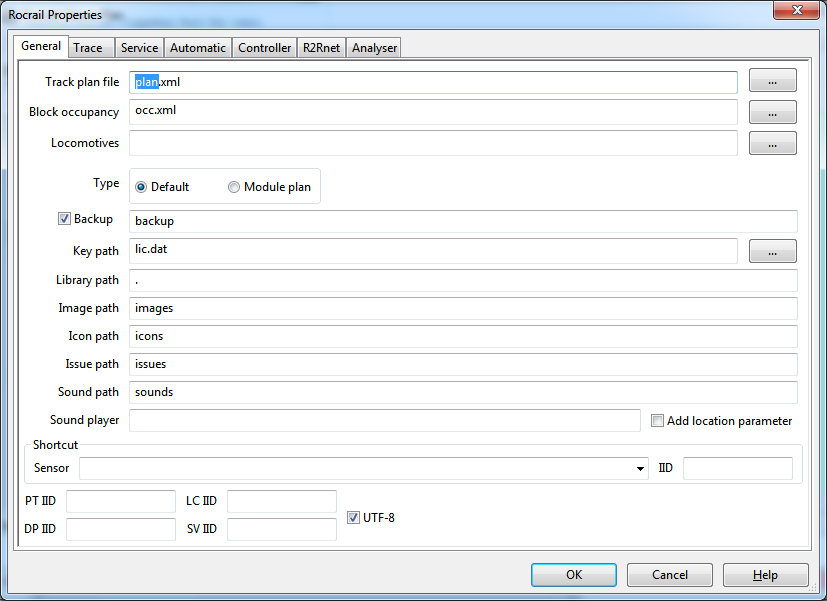Expand the Shortcut Sensor dropdown
This screenshot has height=601, width=827.
click(x=640, y=468)
